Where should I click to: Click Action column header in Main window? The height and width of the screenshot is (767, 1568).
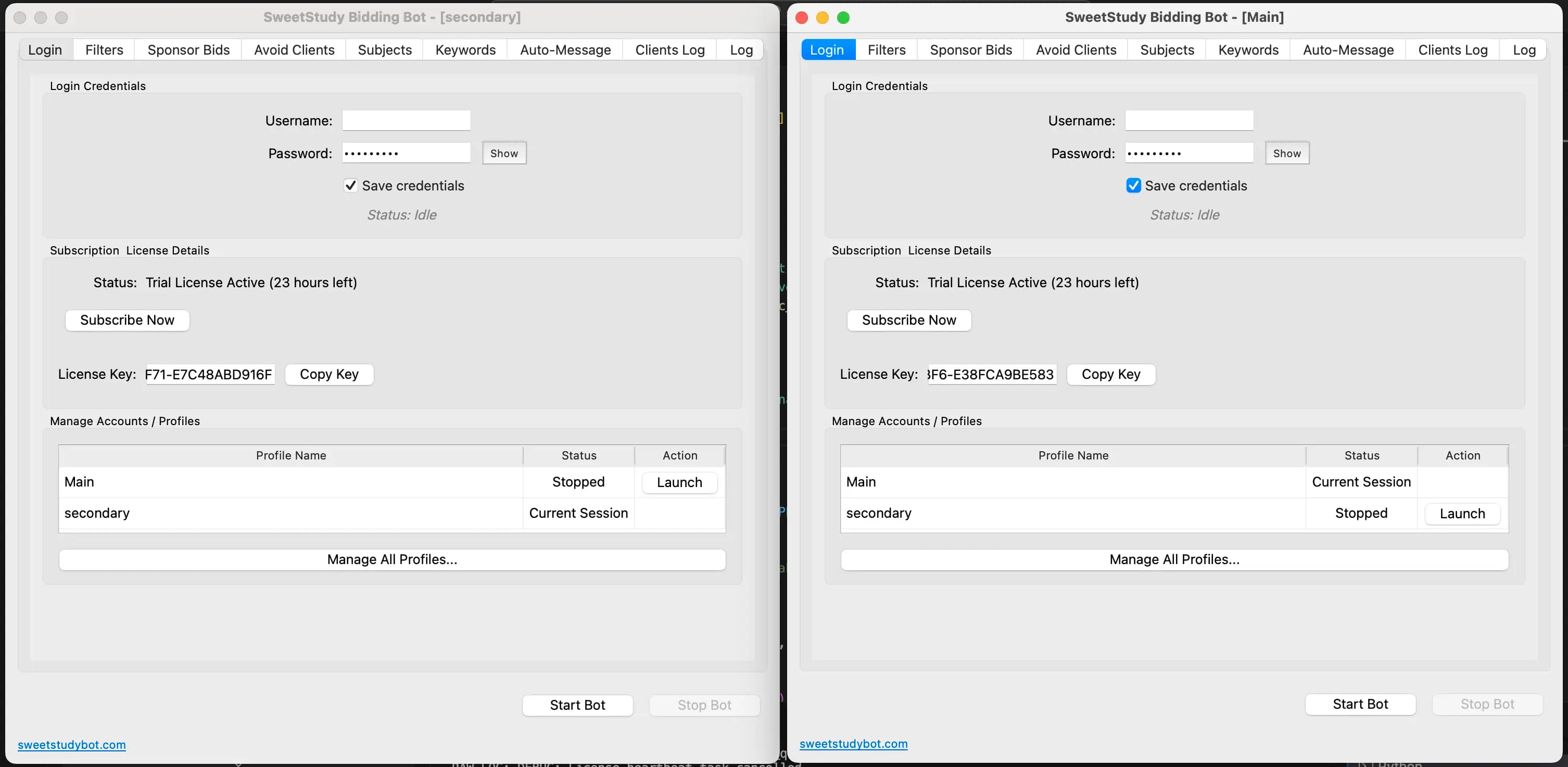click(x=1463, y=456)
